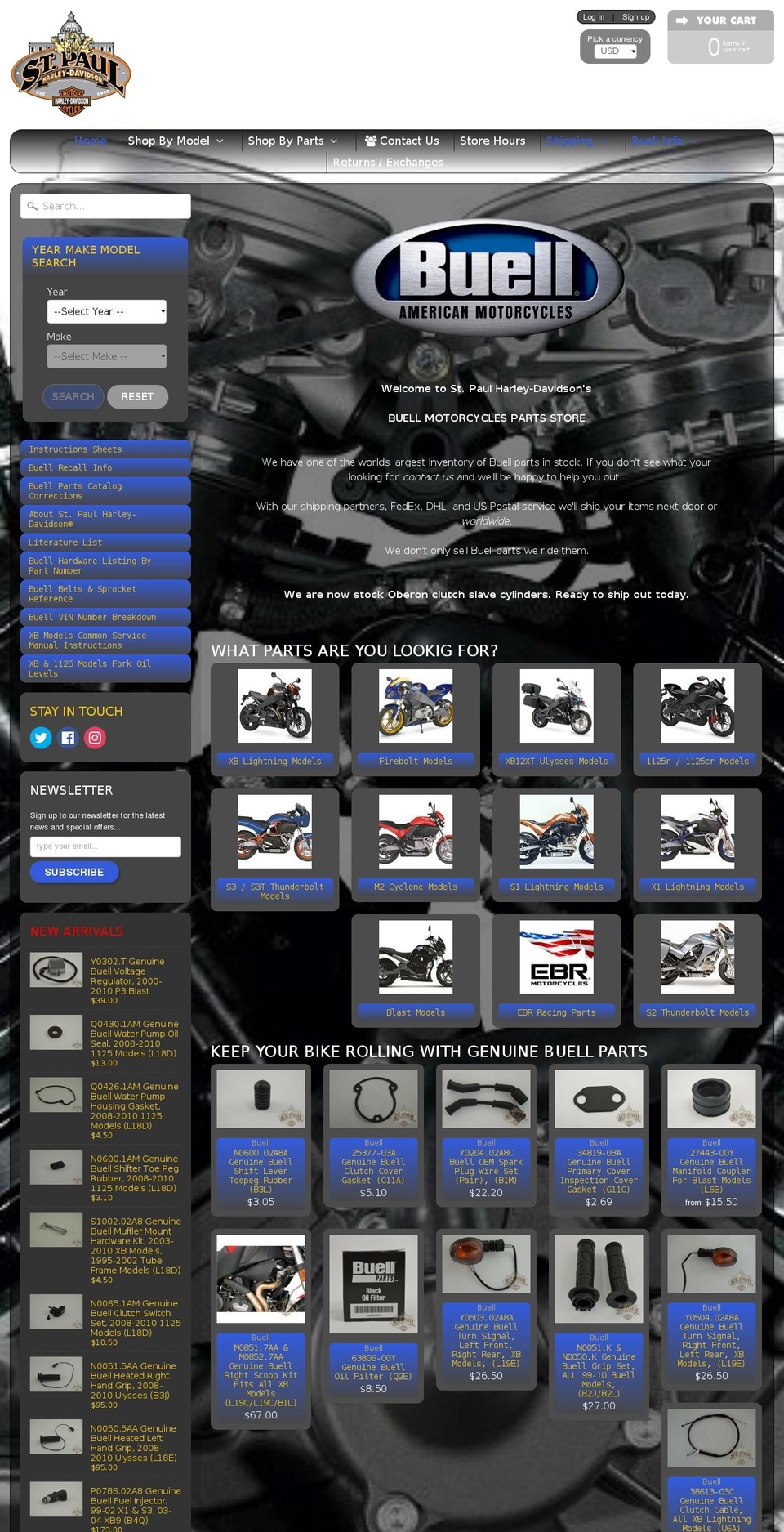
Task: Open Buell VIN Number Breakdown link
Action: [105, 617]
